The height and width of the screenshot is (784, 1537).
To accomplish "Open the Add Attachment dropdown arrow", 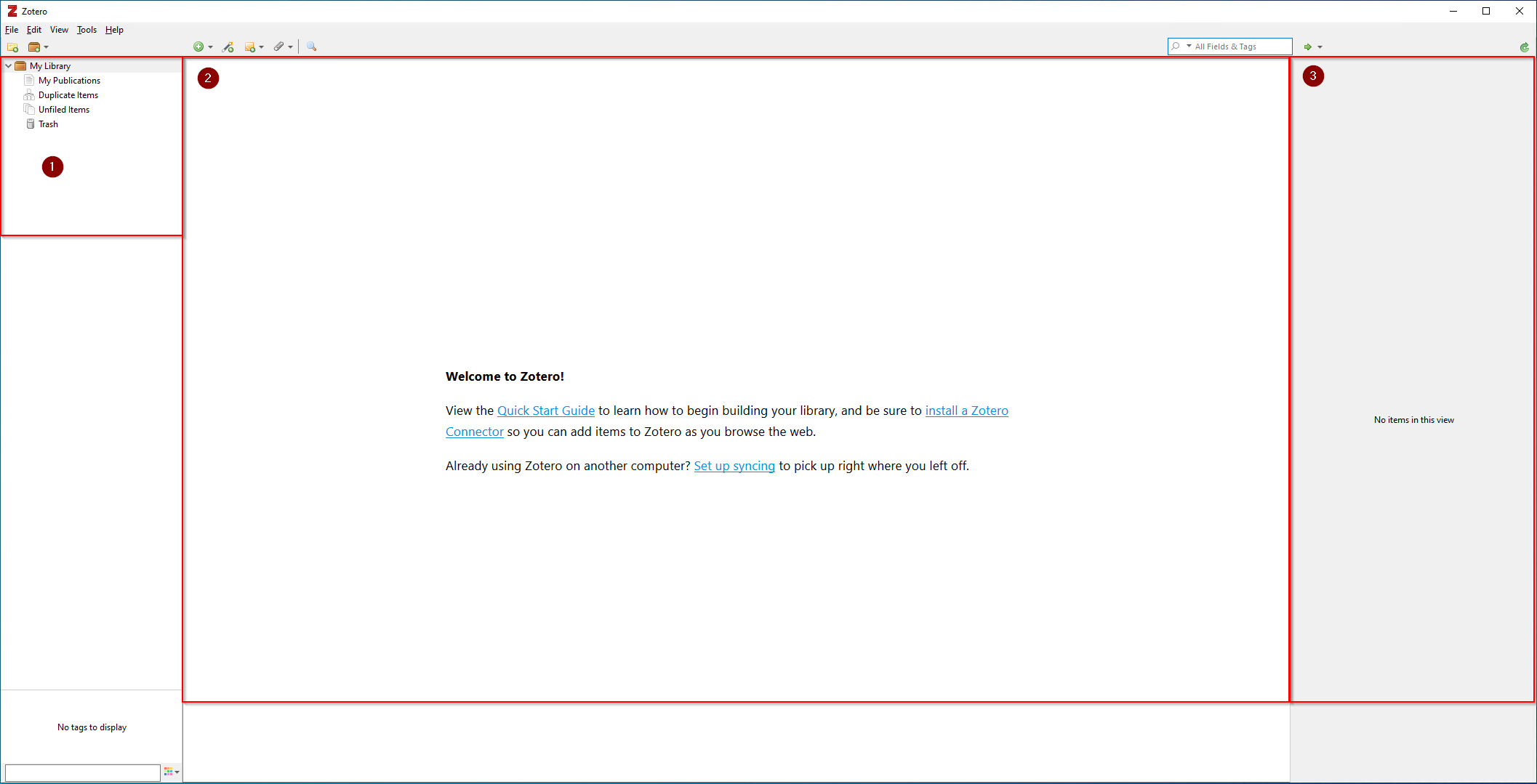I will point(290,47).
